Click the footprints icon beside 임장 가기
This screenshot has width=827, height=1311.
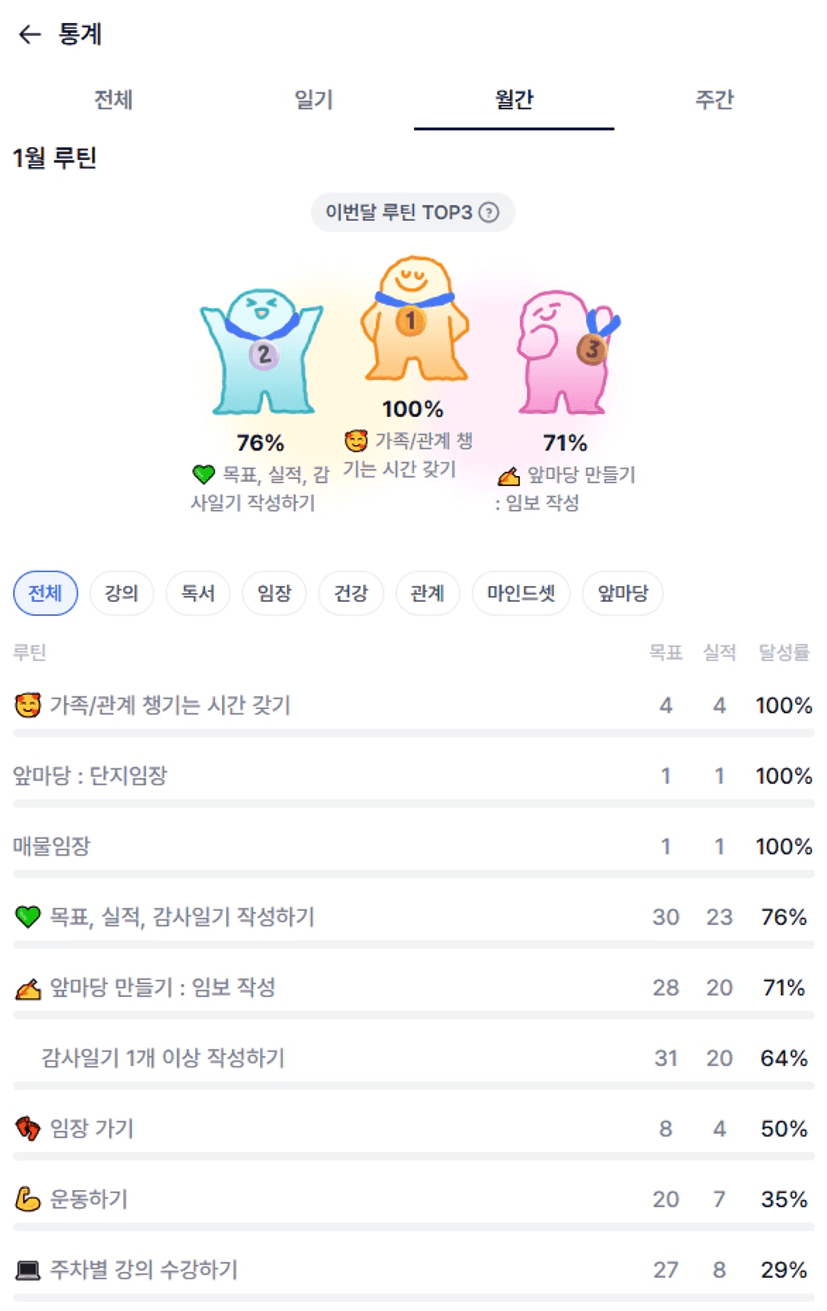28,1129
